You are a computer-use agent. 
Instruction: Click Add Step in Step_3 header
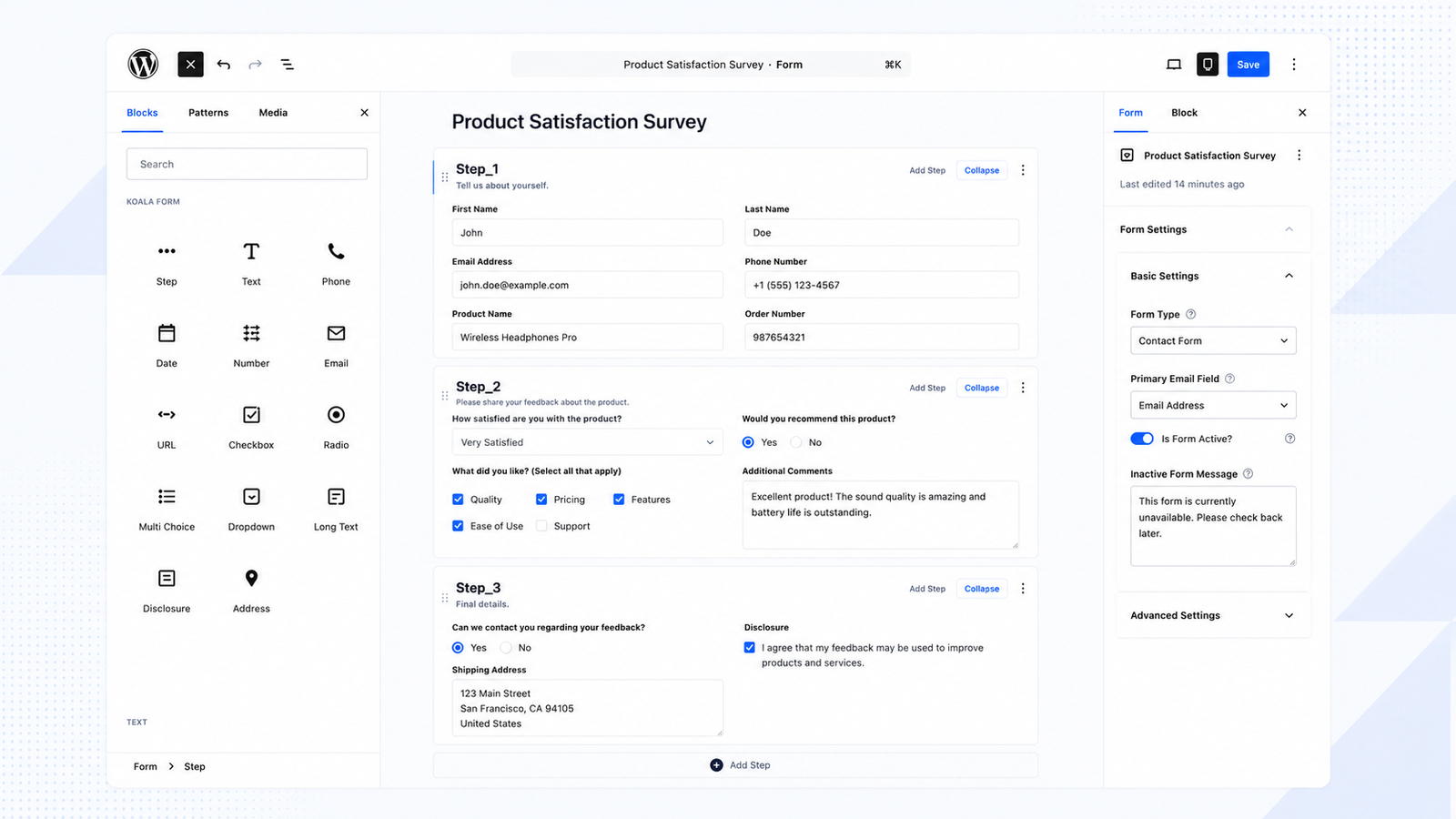tap(927, 589)
